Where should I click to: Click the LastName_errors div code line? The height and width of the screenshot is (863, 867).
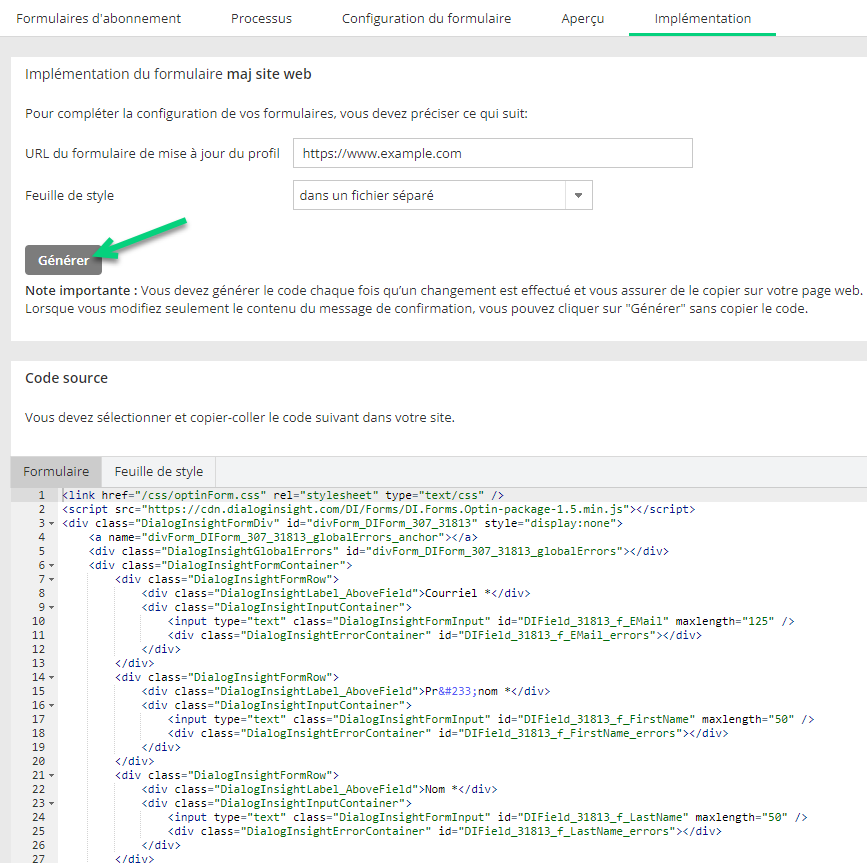[445, 831]
